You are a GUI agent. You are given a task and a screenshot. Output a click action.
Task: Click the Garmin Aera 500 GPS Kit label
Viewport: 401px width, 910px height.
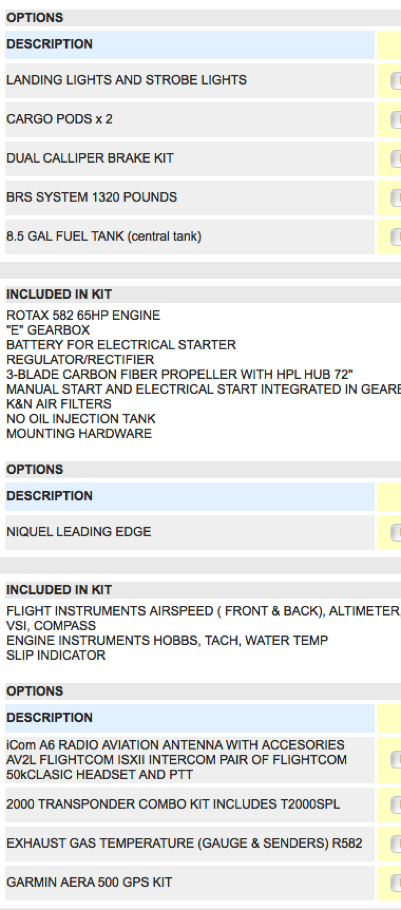point(89,883)
